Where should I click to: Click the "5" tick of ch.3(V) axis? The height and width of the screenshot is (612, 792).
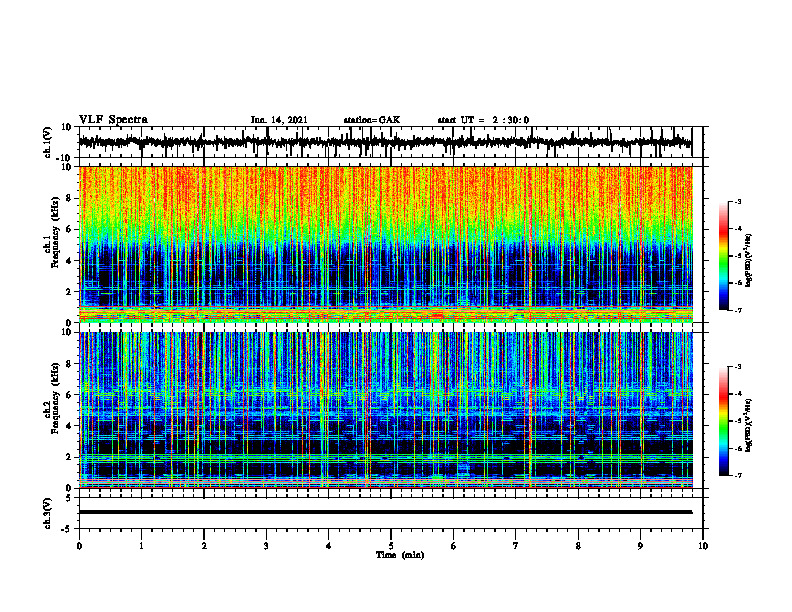click(70, 498)
